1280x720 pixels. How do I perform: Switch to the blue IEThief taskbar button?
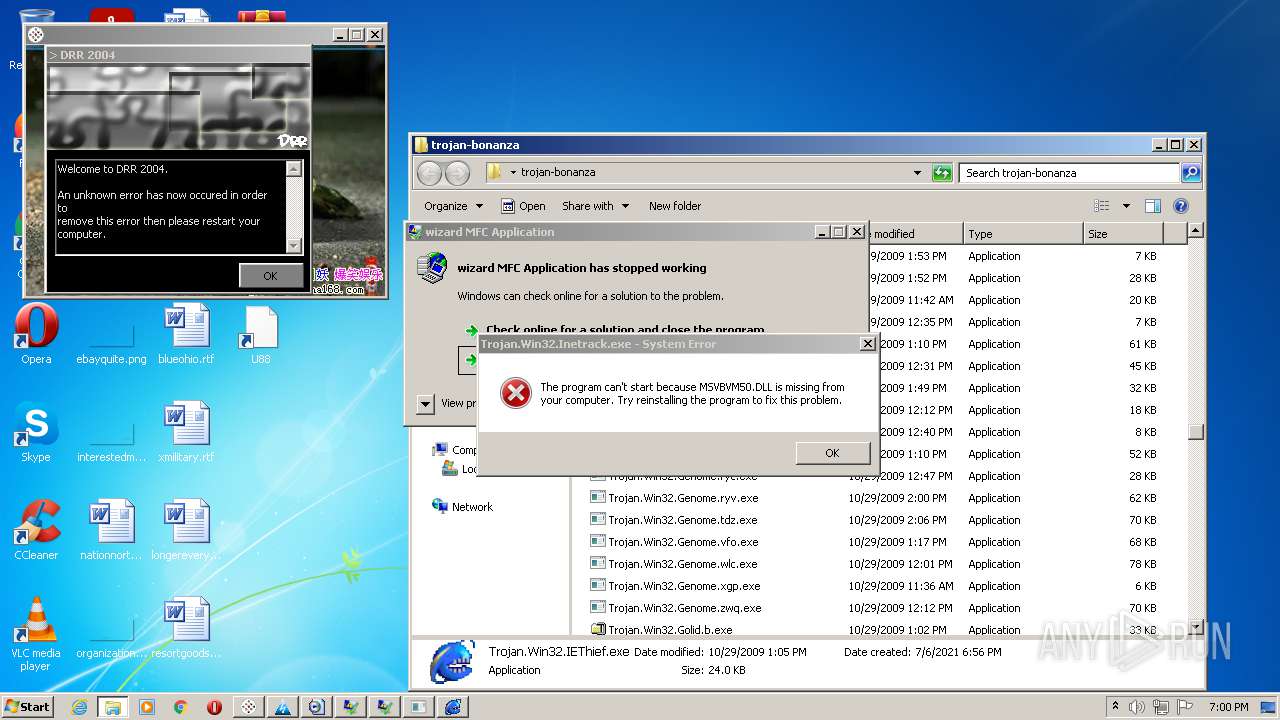[x=453, y=706]
